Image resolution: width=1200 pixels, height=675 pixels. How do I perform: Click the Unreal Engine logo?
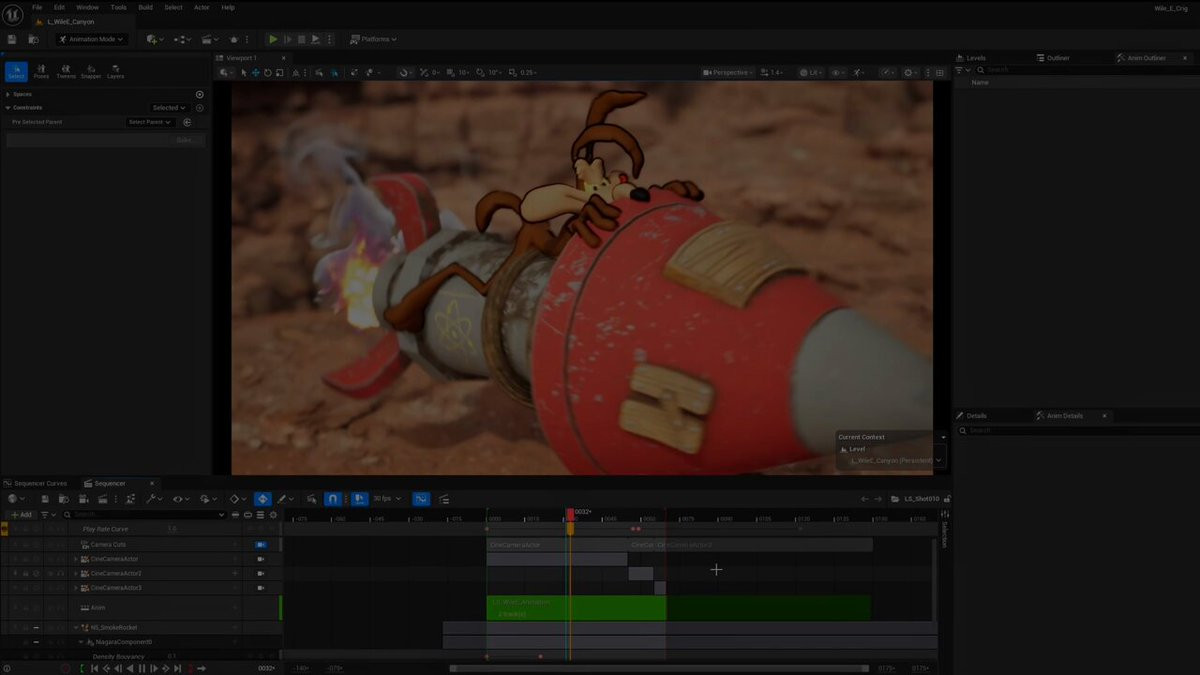coord(13,14)
